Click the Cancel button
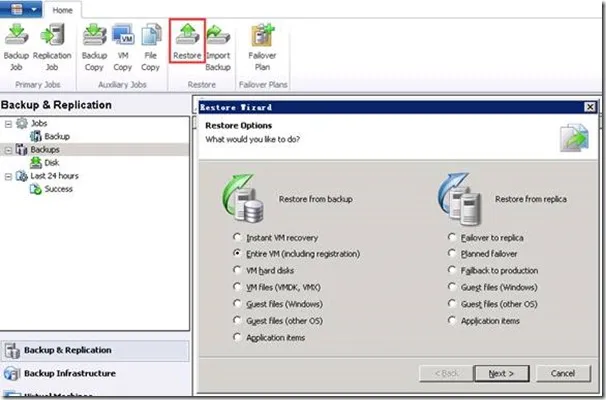Viewport: 606px width, 400px height. click(563, 373)
